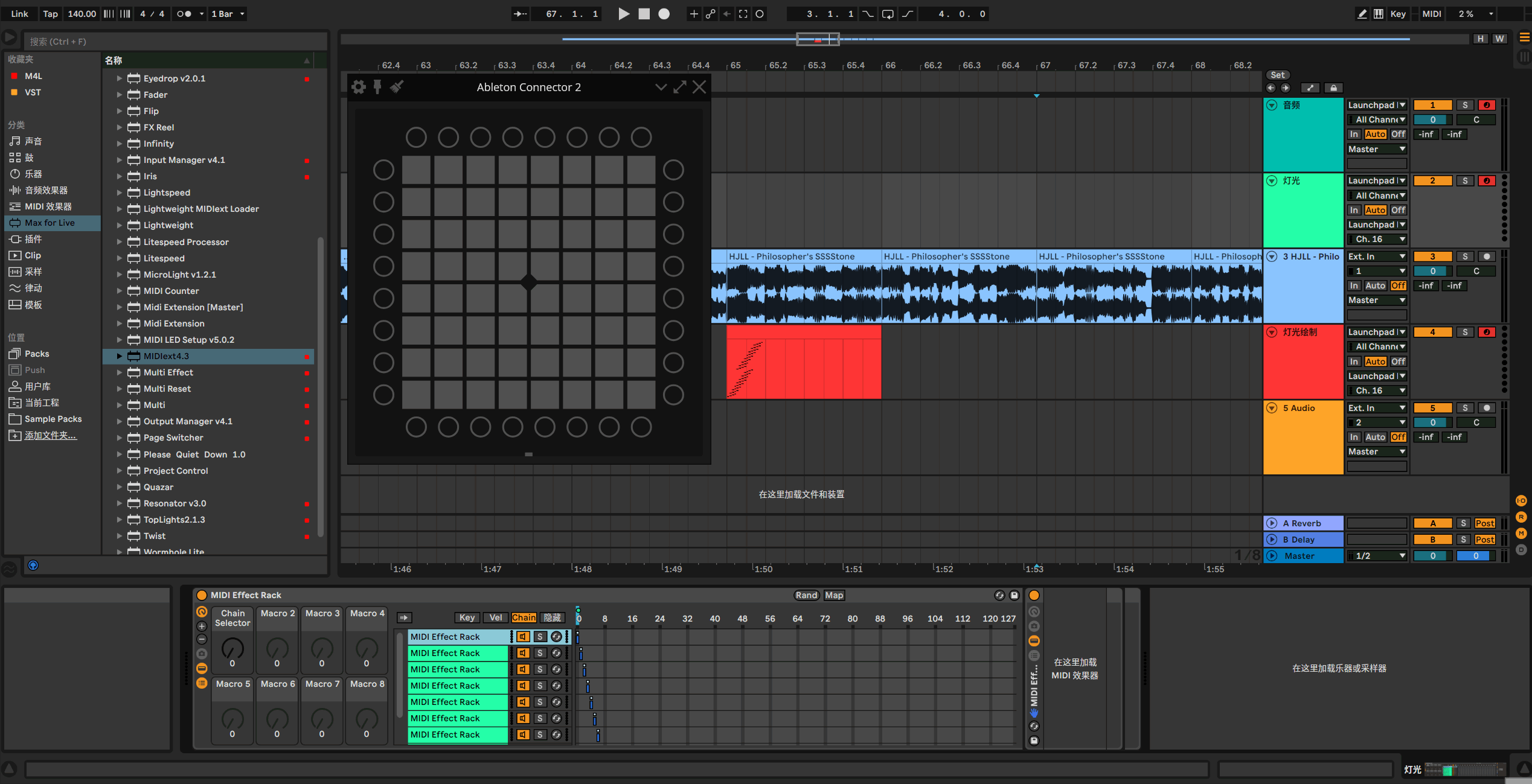Select the Draw Mode pencil icon in transport
Image resolution: width=1532 pixels, height=784 pixels.
tap(1362, 13)
